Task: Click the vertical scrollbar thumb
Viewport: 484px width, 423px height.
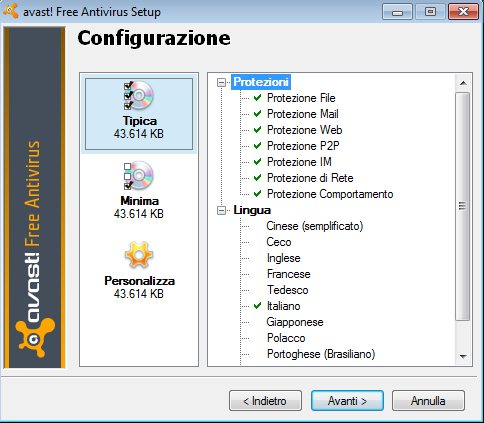Action: (x=462, y=206)
